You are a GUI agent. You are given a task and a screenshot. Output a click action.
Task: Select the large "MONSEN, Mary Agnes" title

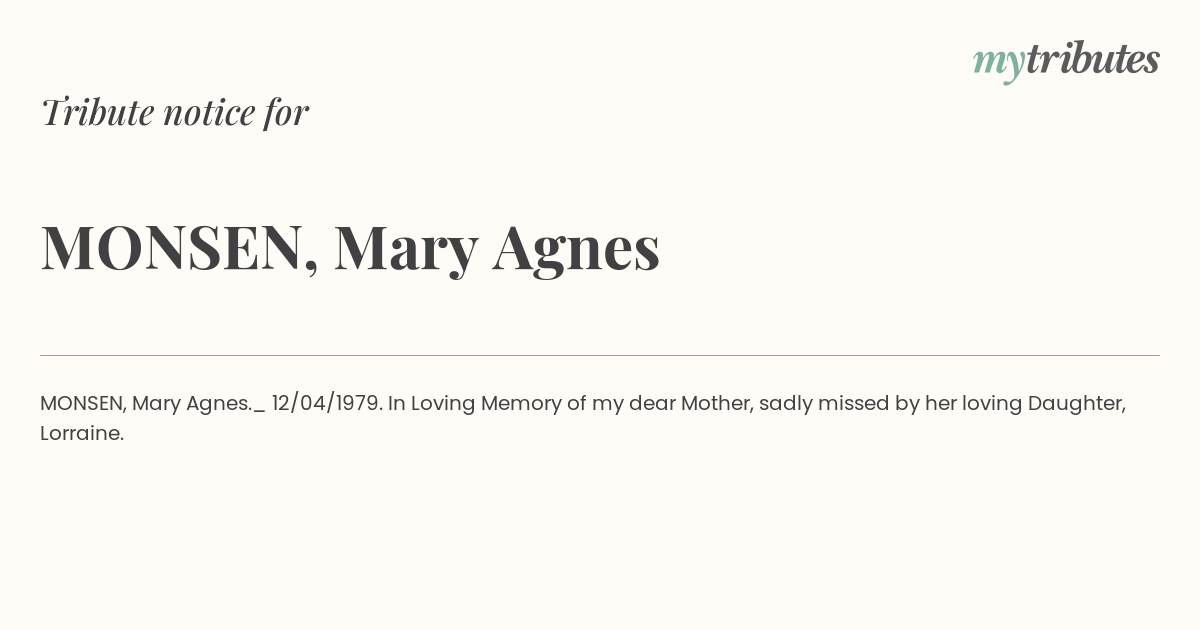coord(350,248)
